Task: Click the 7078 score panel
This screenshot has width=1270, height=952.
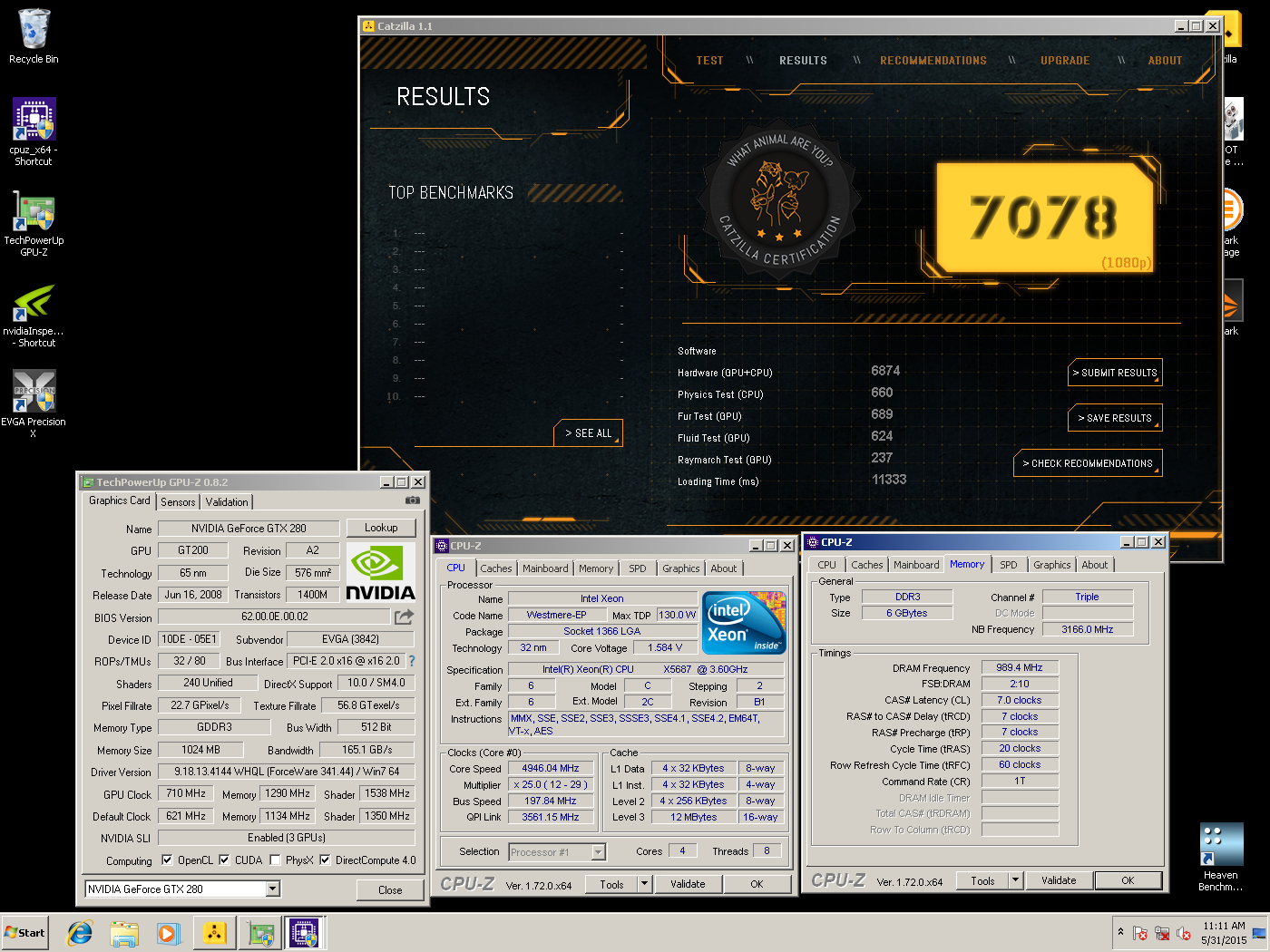Action: click(1044, 218)
